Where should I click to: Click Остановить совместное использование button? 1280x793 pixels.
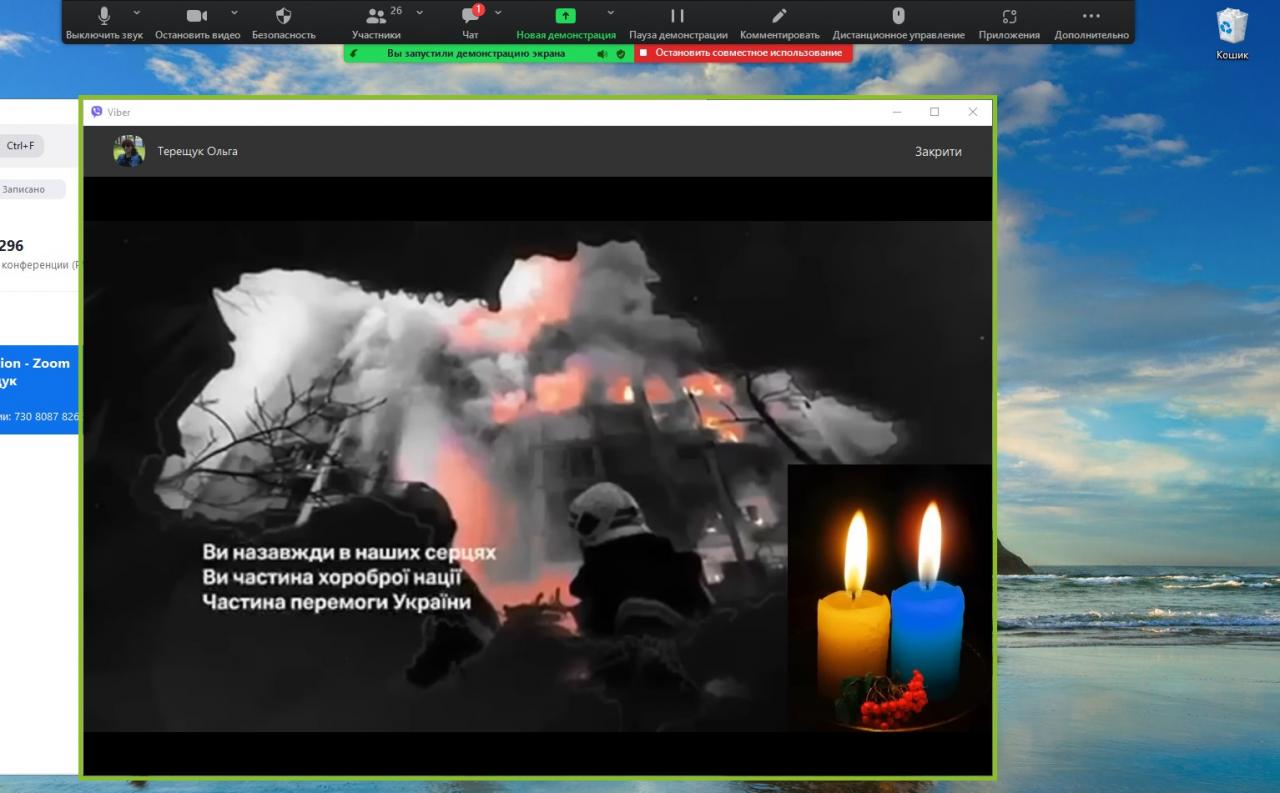tap(743, 53)
